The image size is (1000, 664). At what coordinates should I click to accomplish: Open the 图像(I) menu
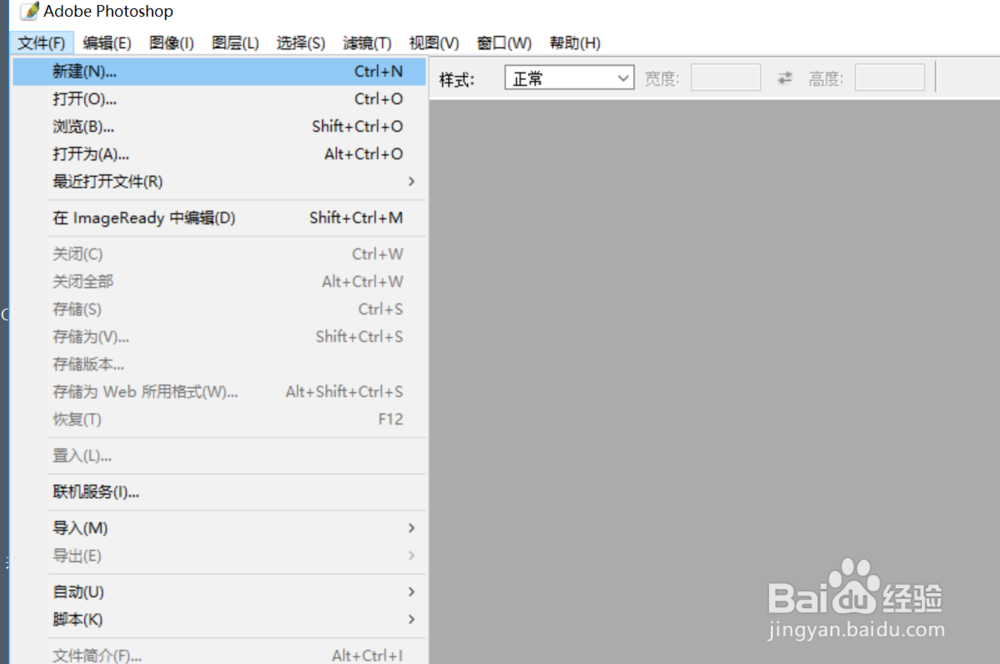coord(172,43)
